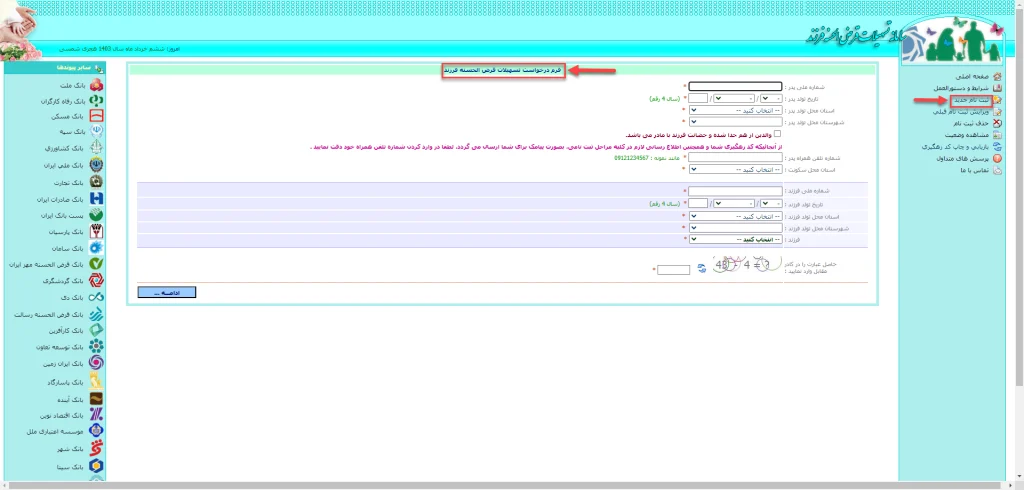
Task: Click the FAQ question mark icon
Action: point(997,158)
